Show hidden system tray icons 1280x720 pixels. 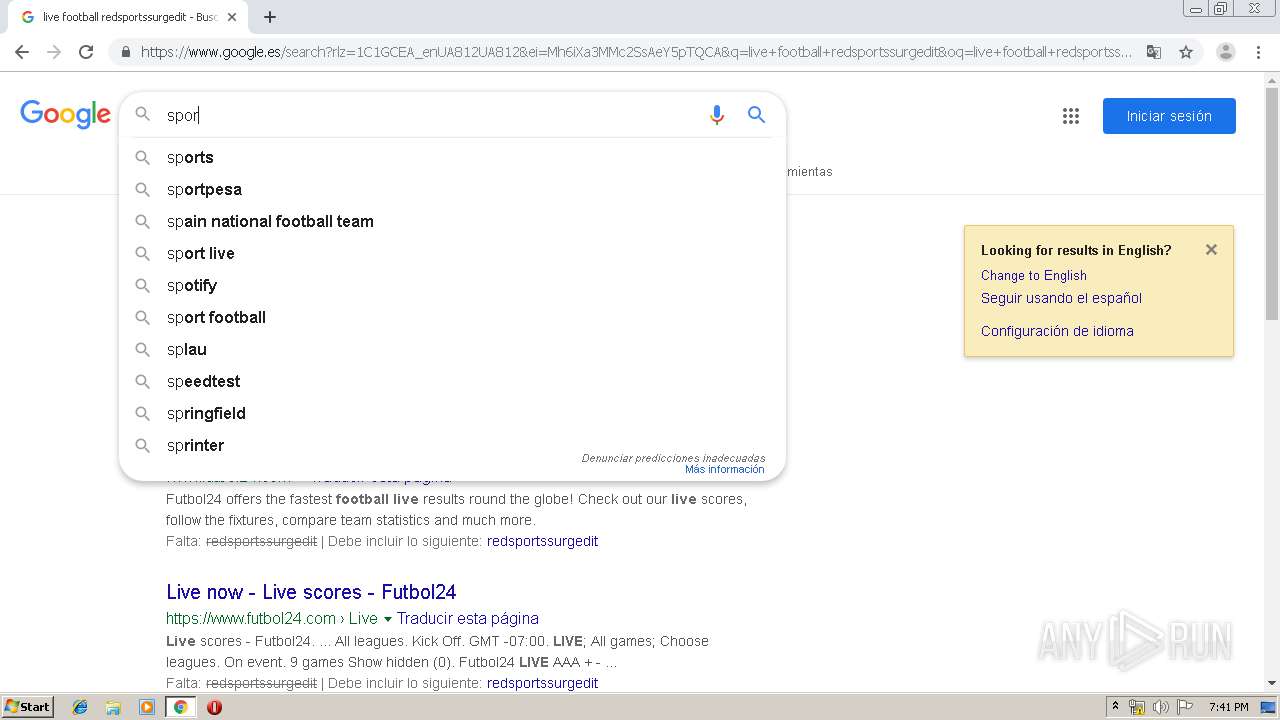click(x=1115, y=707)
